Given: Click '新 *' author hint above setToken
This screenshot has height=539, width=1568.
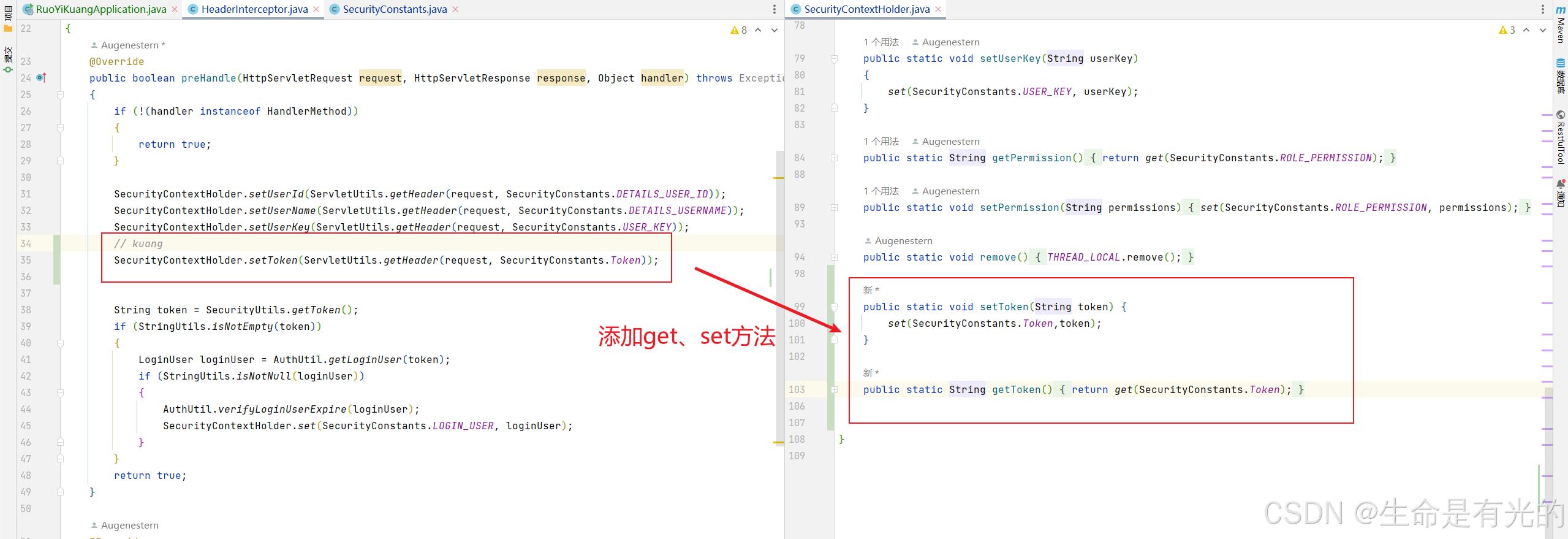Looking at the screenshot, I should point(871,290).
